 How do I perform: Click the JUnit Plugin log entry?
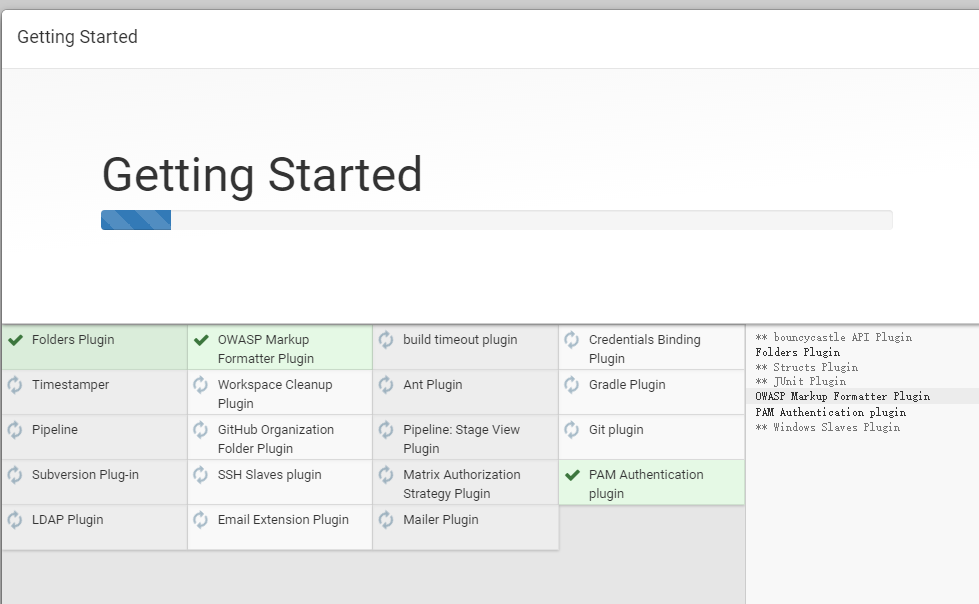click(x=800, y=382)
